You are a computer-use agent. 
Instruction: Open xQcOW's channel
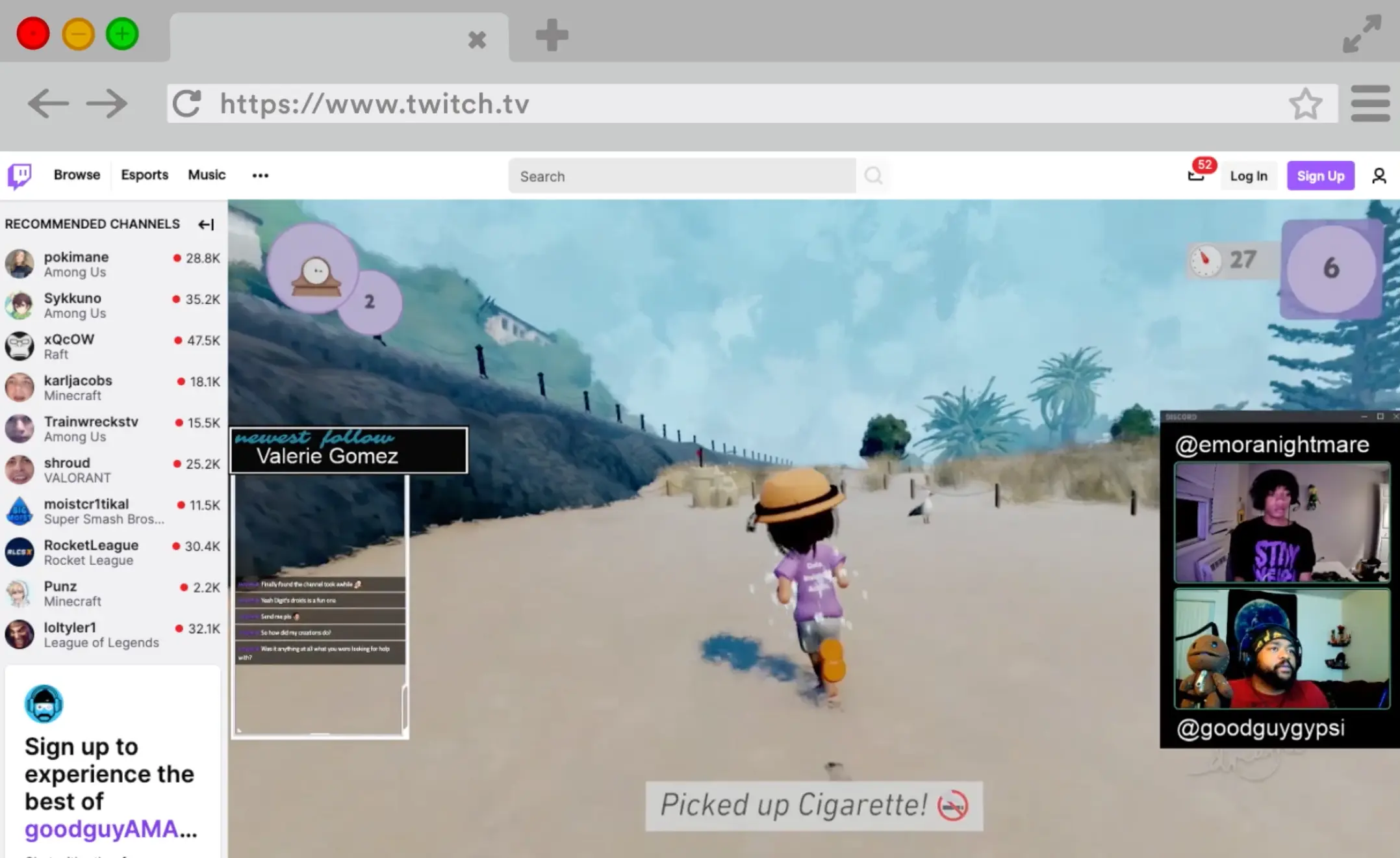[112, 346]
